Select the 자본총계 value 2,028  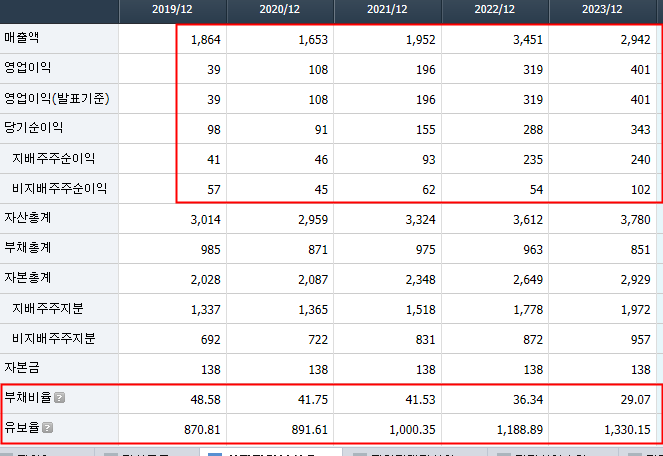tap(205, 280)
